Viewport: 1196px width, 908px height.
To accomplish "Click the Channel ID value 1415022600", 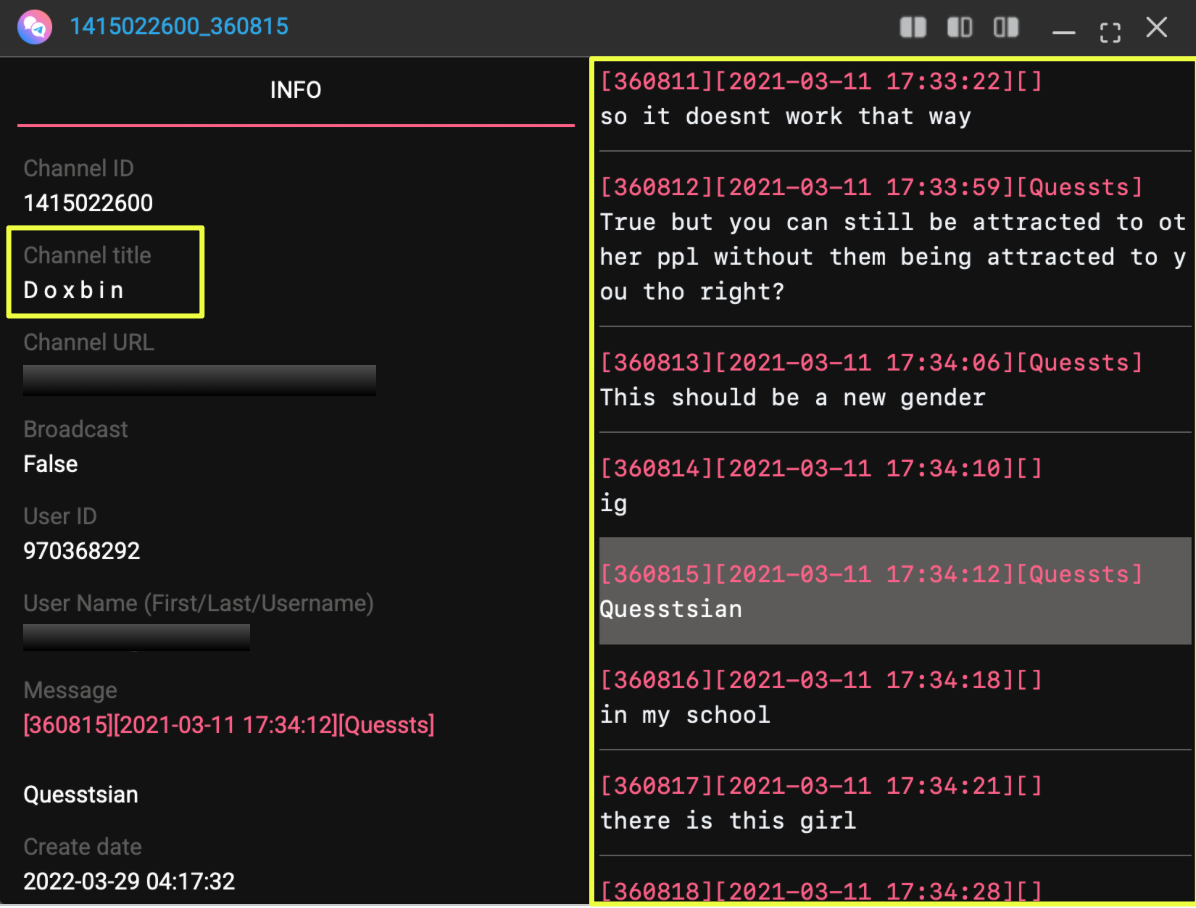I will 89,204.
